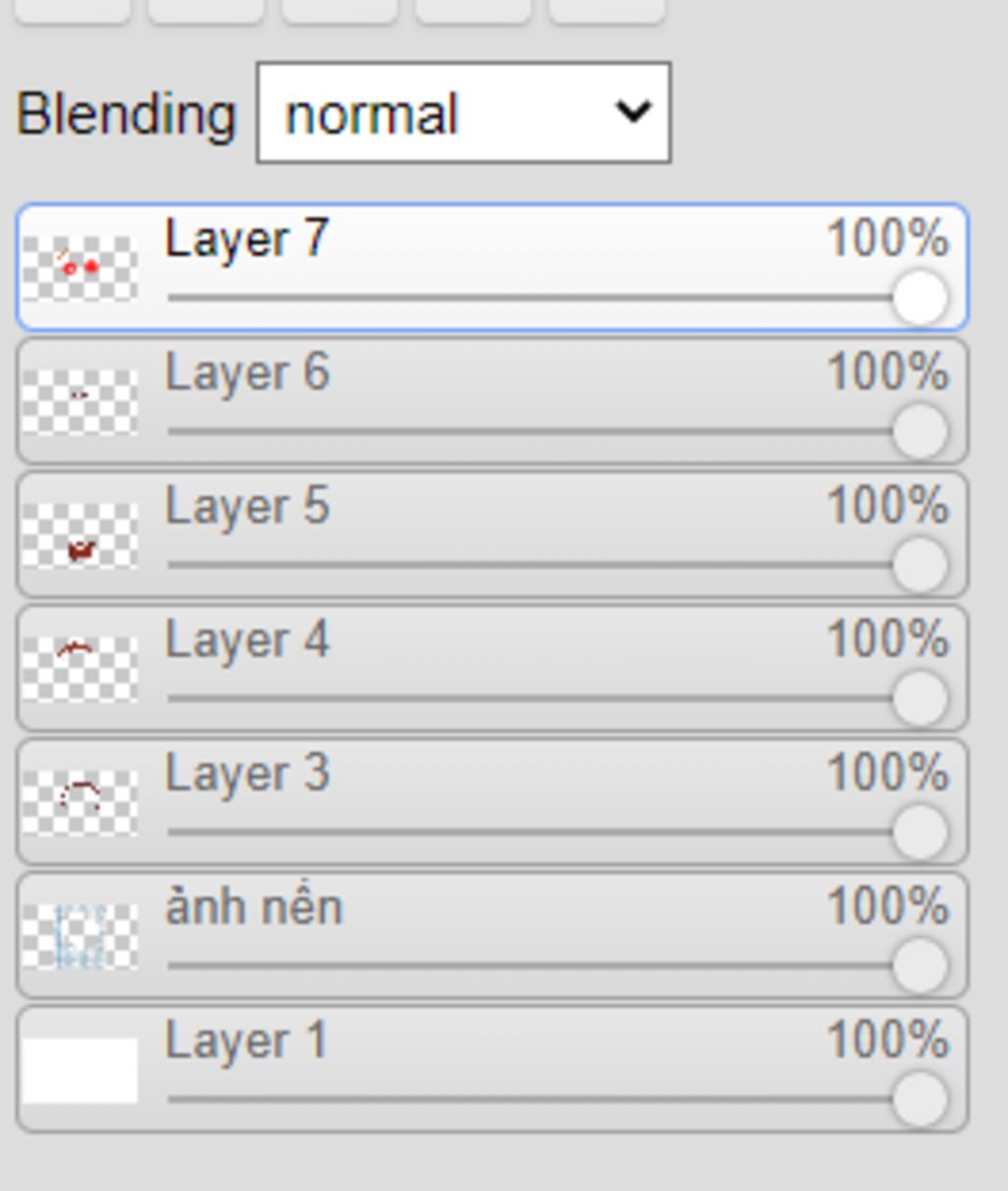Click the ảnh nền opacity slider handle

tap(919, 966)
